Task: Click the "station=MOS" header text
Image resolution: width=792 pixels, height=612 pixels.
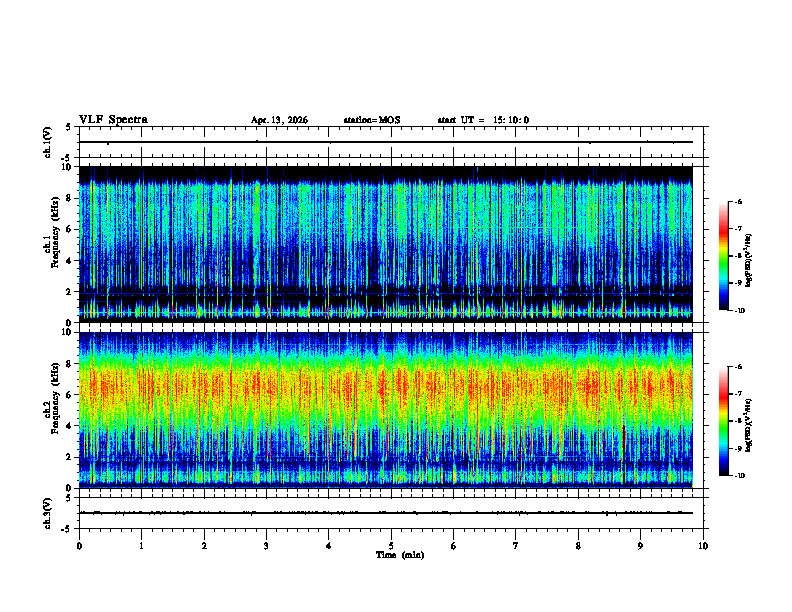Action: pos(372,120)
